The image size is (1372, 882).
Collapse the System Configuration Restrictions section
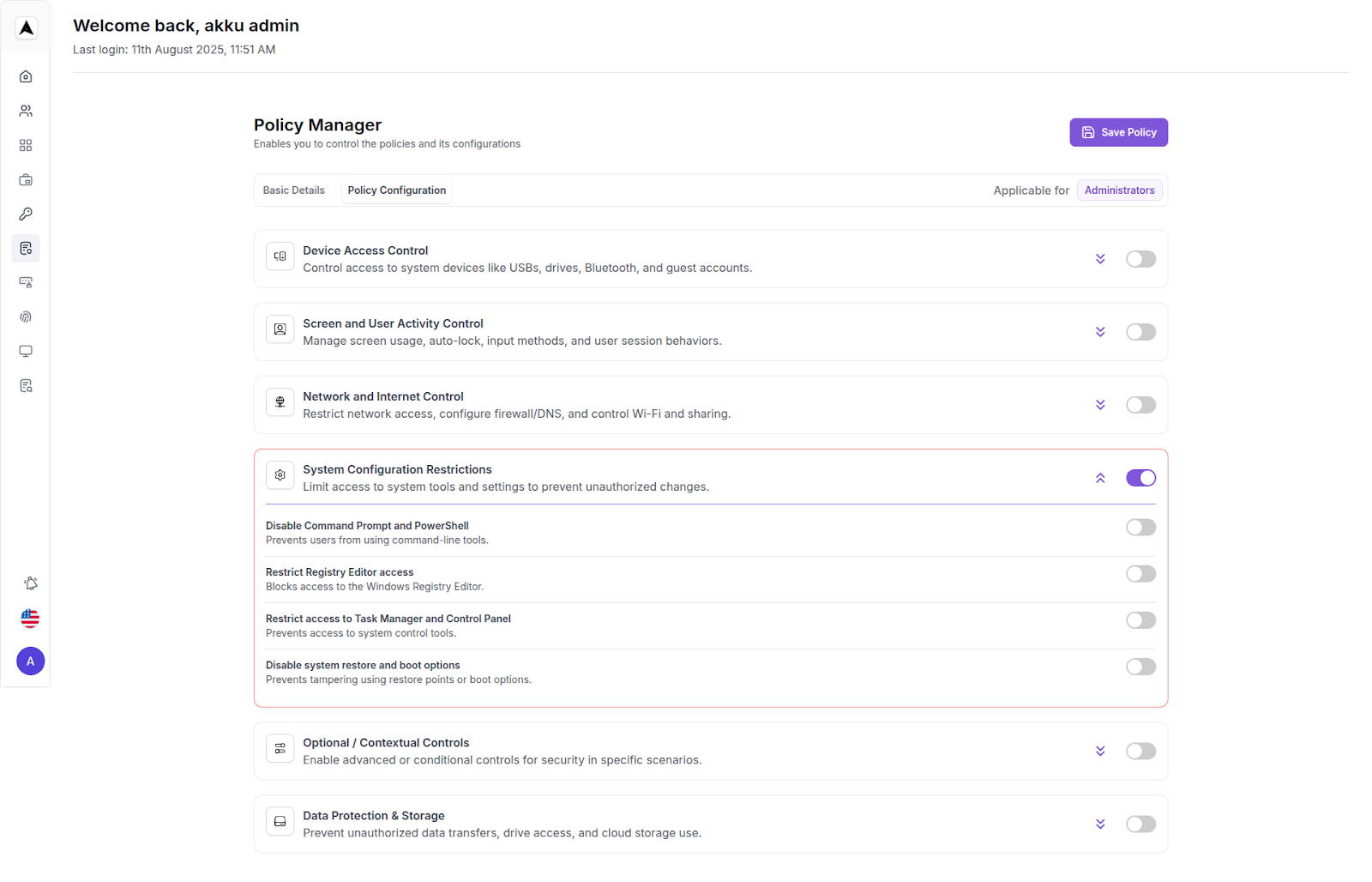click(x=1100, y=478)
